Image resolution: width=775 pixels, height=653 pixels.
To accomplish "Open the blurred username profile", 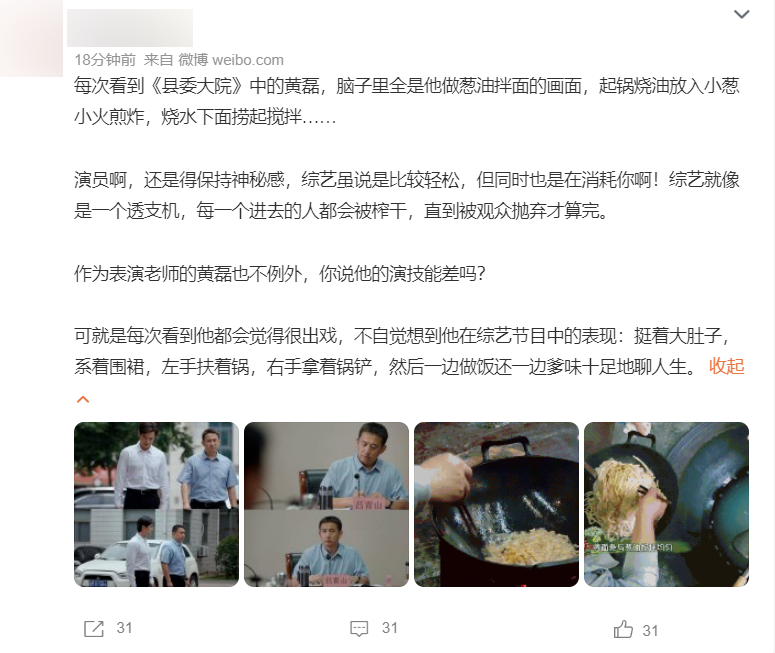I will (x=130, y=28).
